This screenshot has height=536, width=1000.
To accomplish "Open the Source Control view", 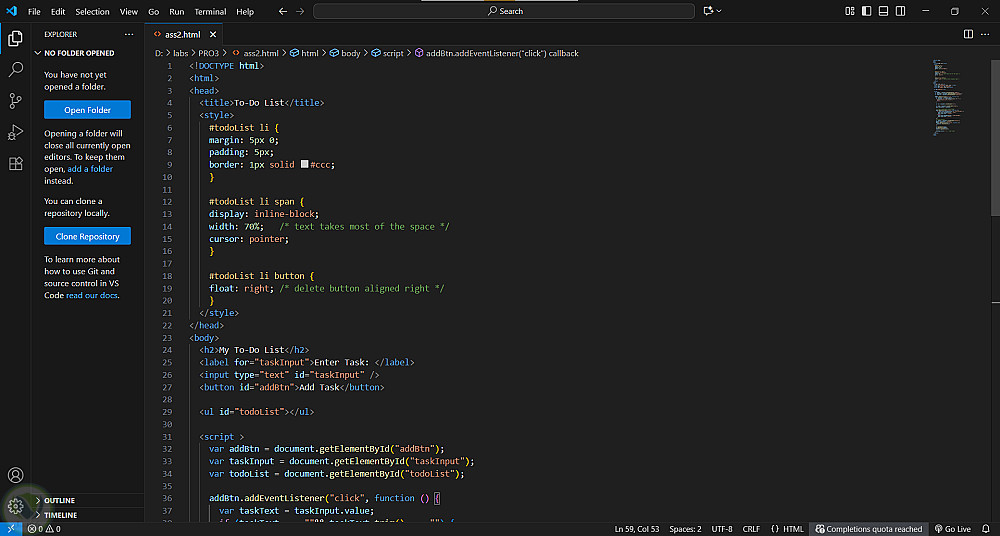I will [15, 101].
